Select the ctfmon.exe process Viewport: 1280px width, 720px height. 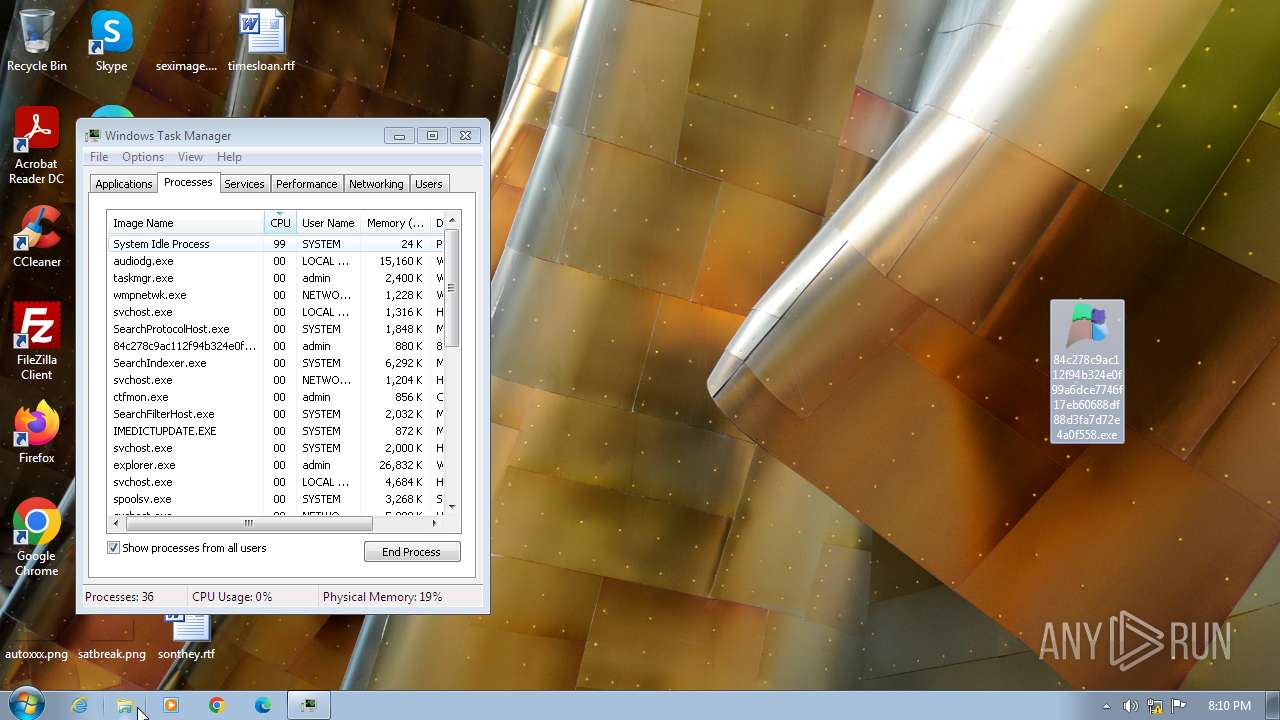pos(275,397)
